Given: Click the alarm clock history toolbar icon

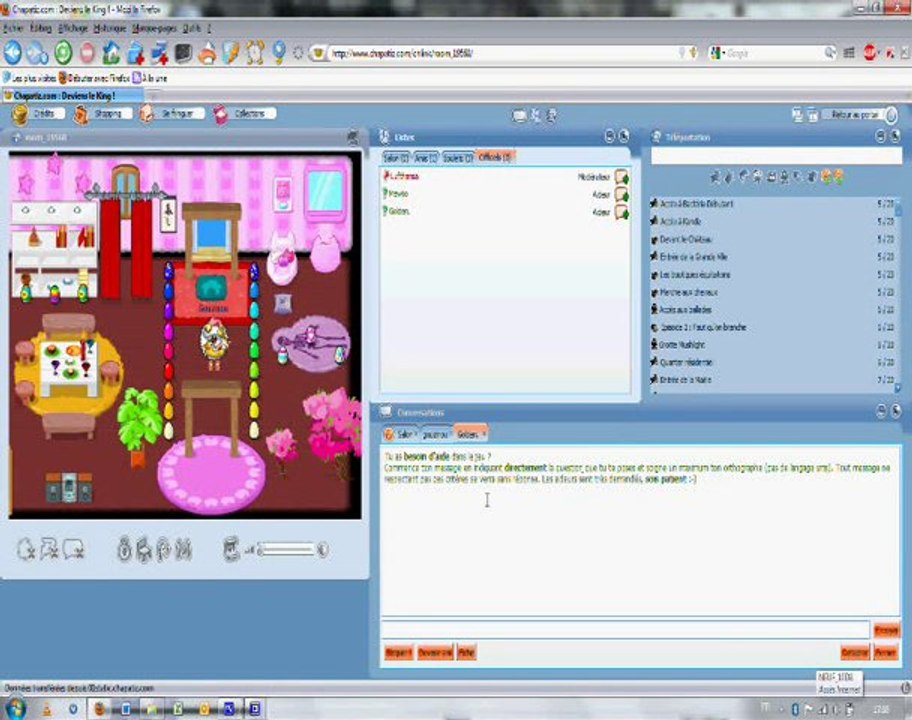Looking at the screenshot, I should tap(255, 53).
